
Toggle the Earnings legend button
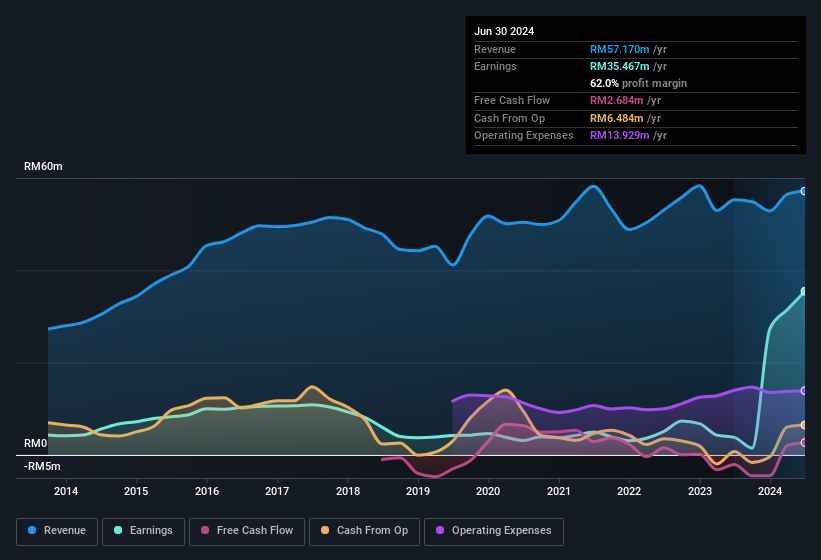pos(143,531)
